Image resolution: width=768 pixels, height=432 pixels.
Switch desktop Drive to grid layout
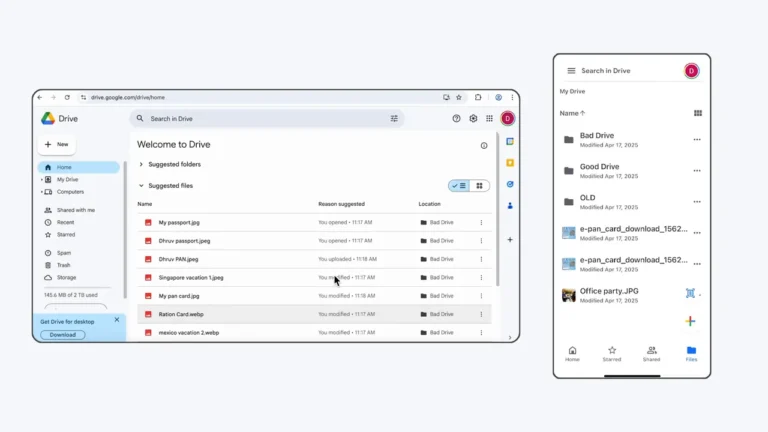[x=479, y=186]
